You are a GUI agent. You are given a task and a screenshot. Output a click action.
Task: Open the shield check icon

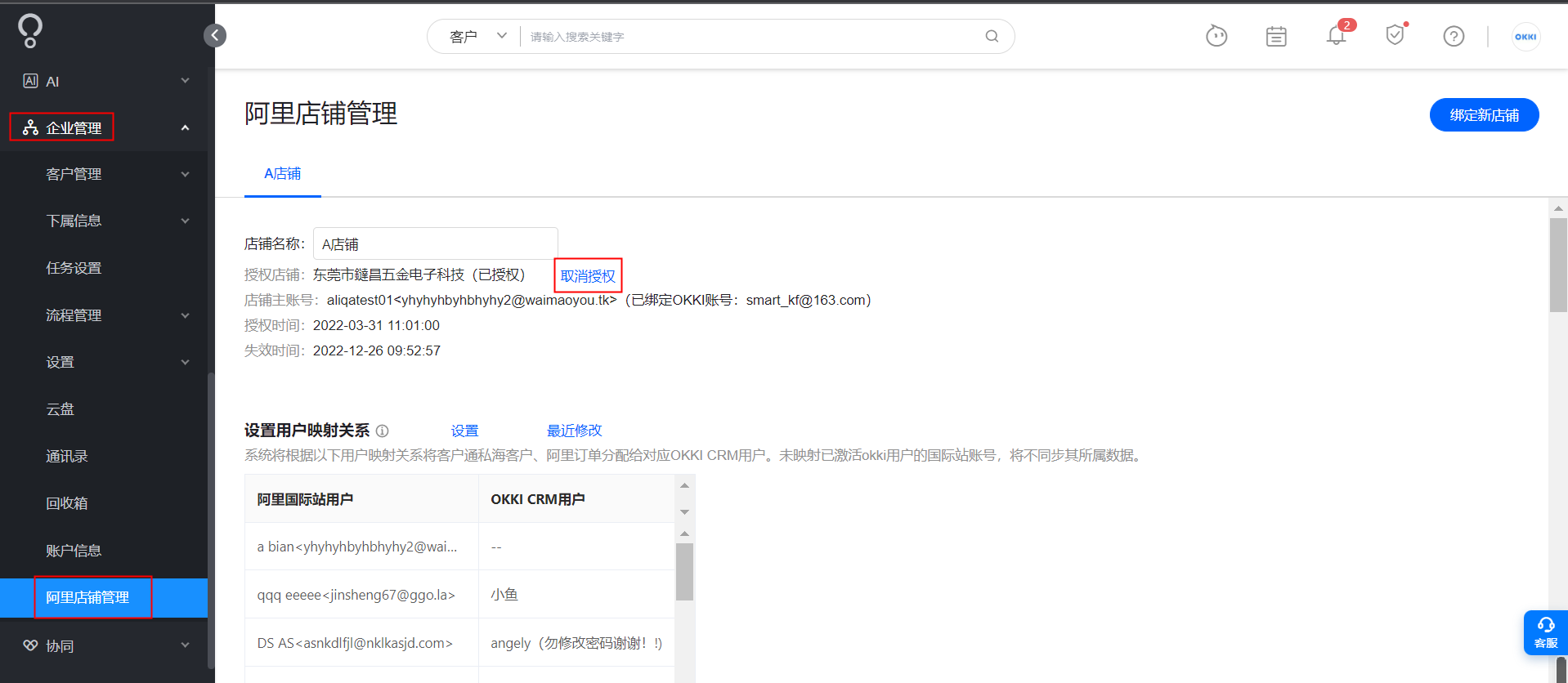tap(1395, 35)
